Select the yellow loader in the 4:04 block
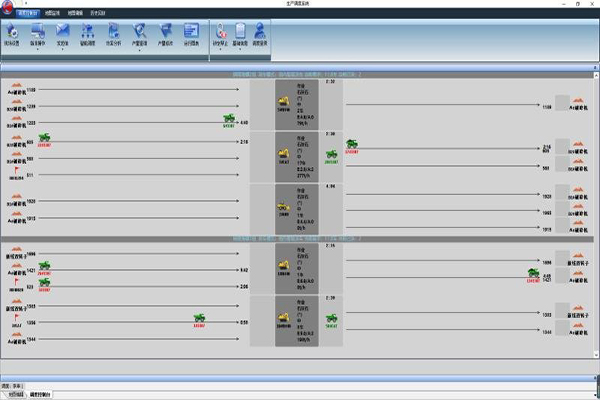Viewport: 600px width, 400px height. coord(284,207)
